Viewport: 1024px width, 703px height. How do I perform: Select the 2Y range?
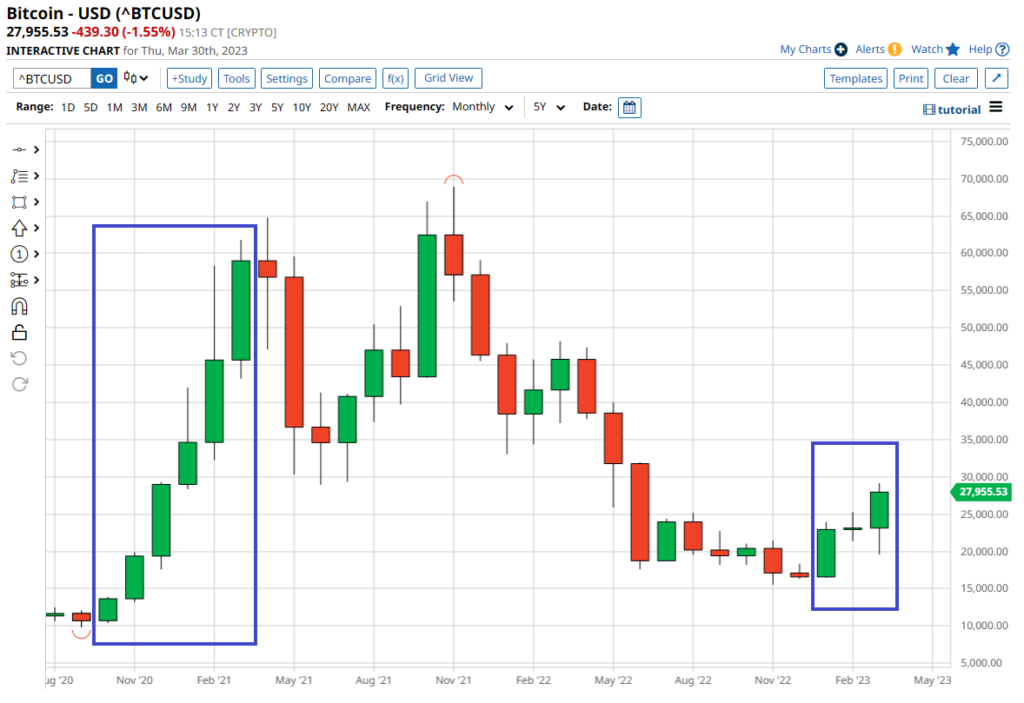click(234, 107)
